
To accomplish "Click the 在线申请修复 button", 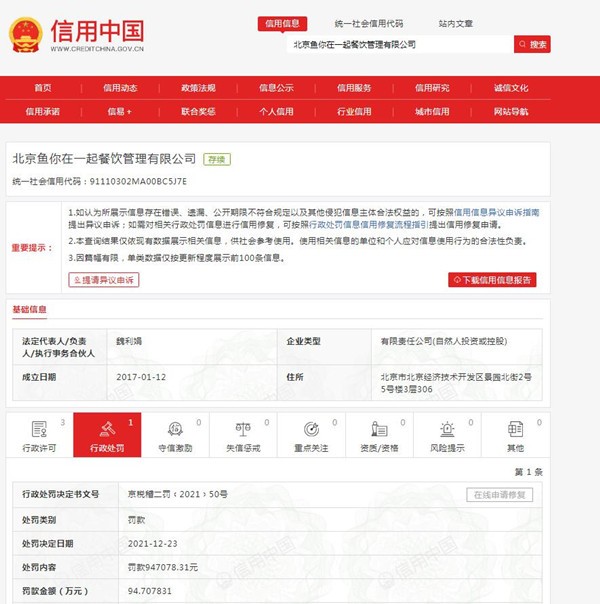I will coord(499,495).
